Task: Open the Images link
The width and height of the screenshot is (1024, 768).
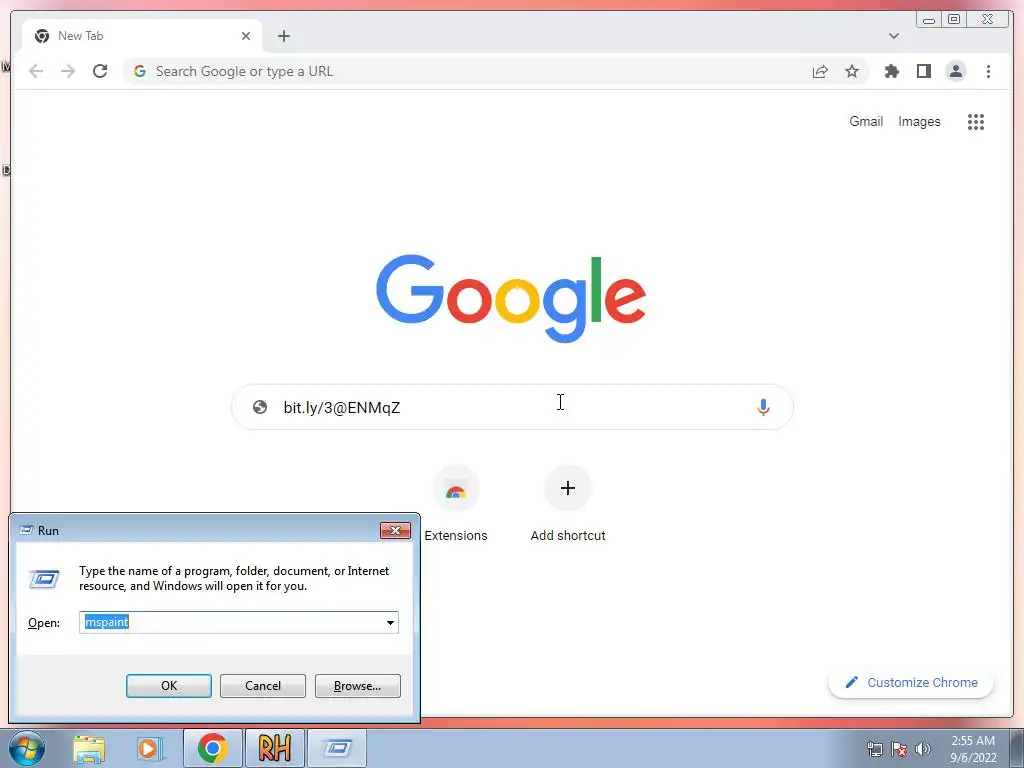Action: (x=919, y=121)
